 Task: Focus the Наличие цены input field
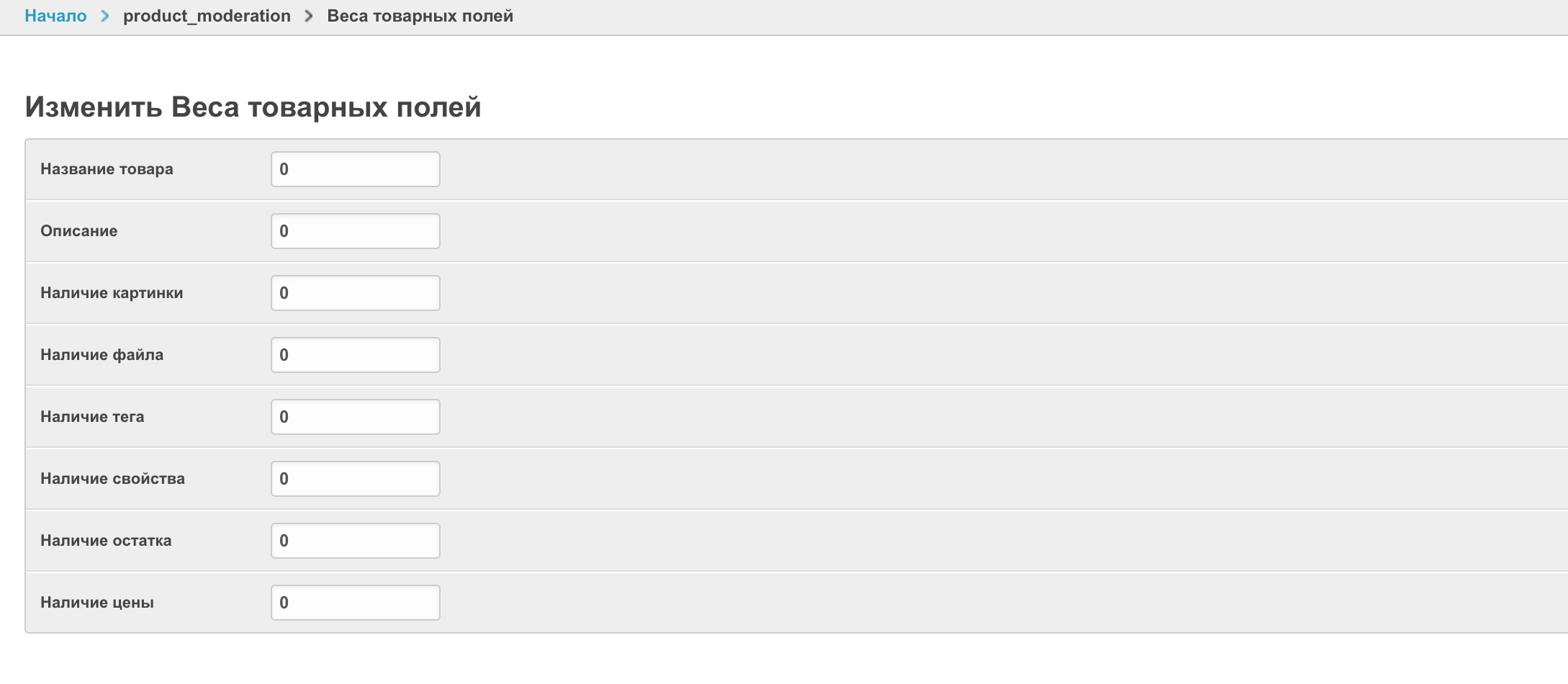(355, 603)
